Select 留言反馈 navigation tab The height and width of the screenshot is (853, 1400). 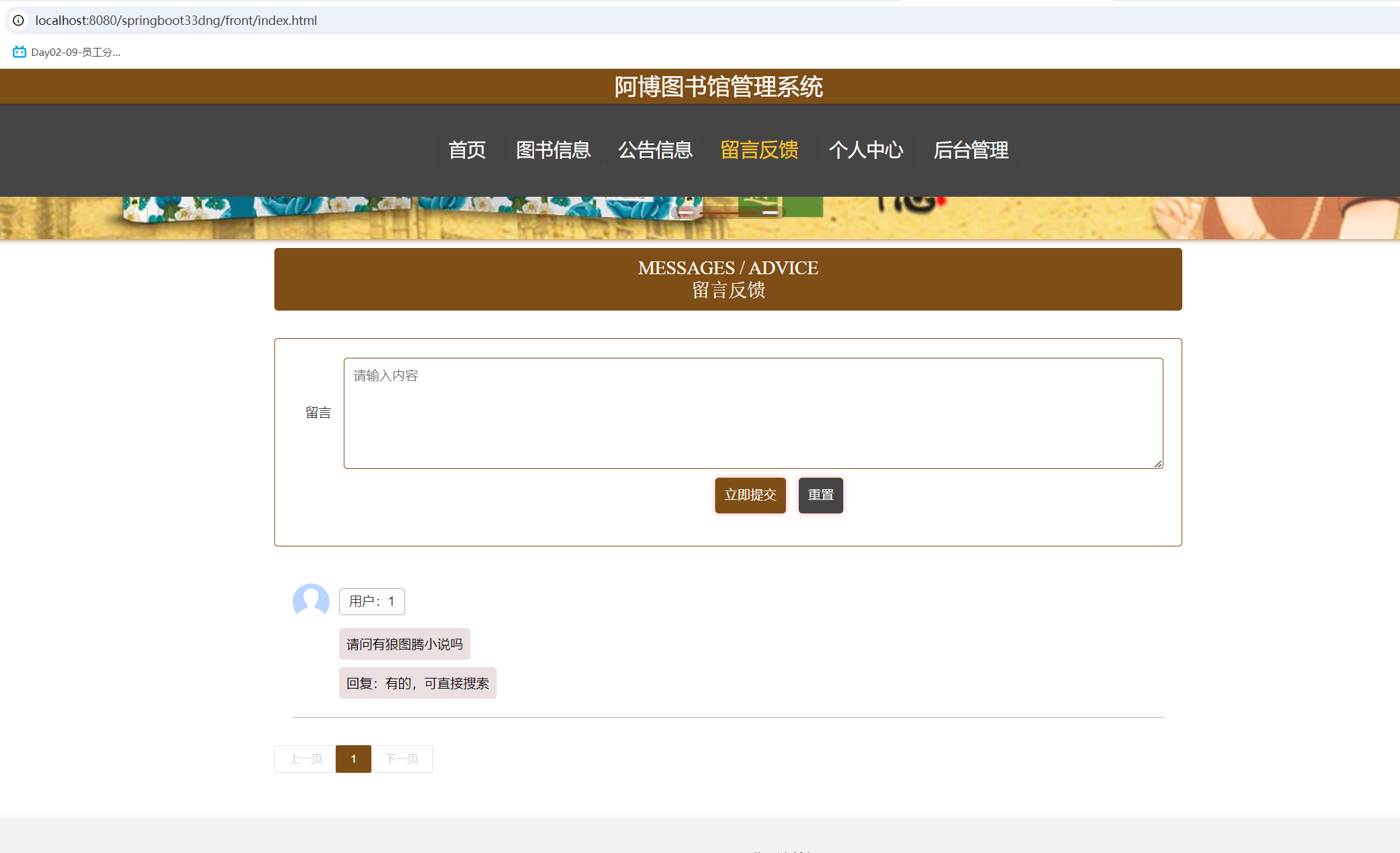pyautogui.click(x=759, y=150)
